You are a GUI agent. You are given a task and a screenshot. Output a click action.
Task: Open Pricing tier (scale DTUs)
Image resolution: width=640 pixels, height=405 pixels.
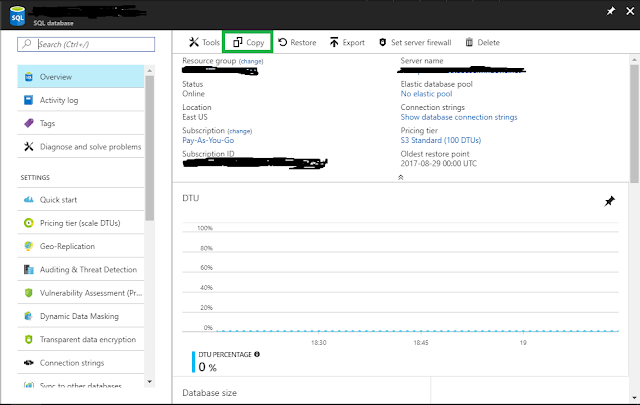[81, 223]
